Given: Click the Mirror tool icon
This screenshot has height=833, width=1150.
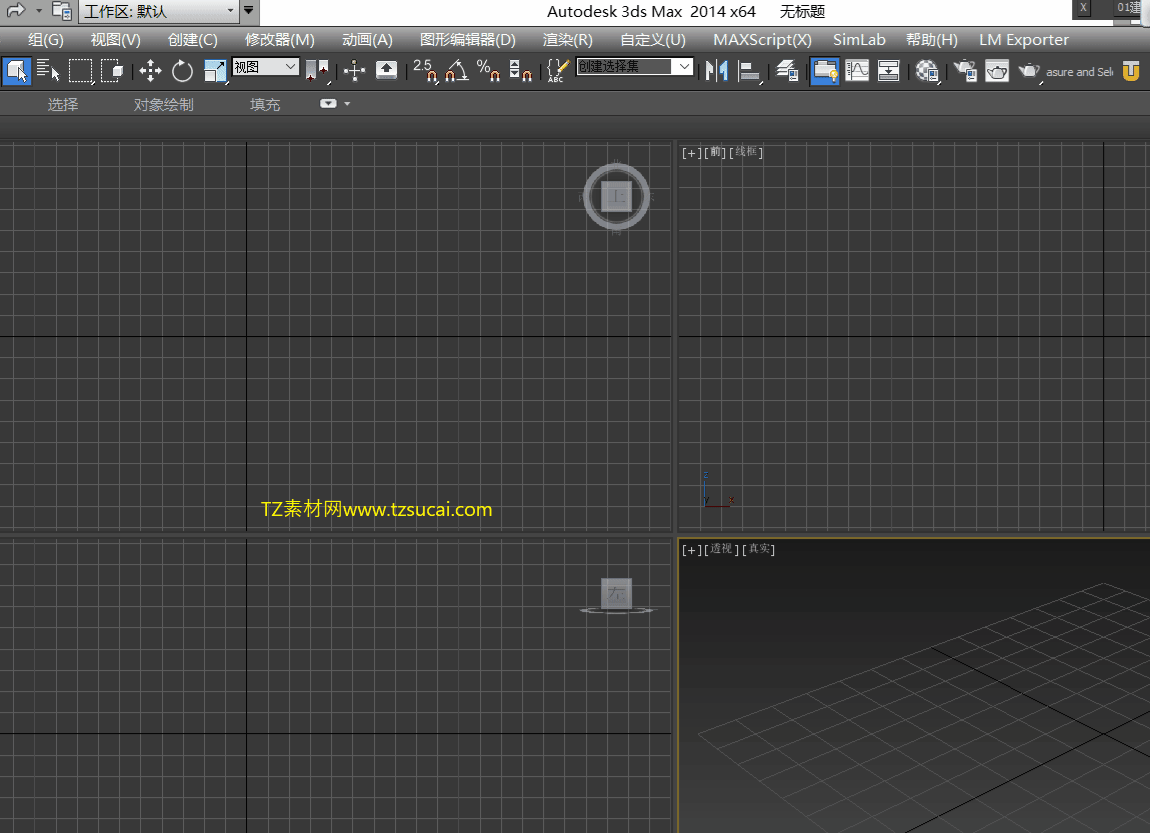Looking at the screenshot, I should tap(716, 70).
